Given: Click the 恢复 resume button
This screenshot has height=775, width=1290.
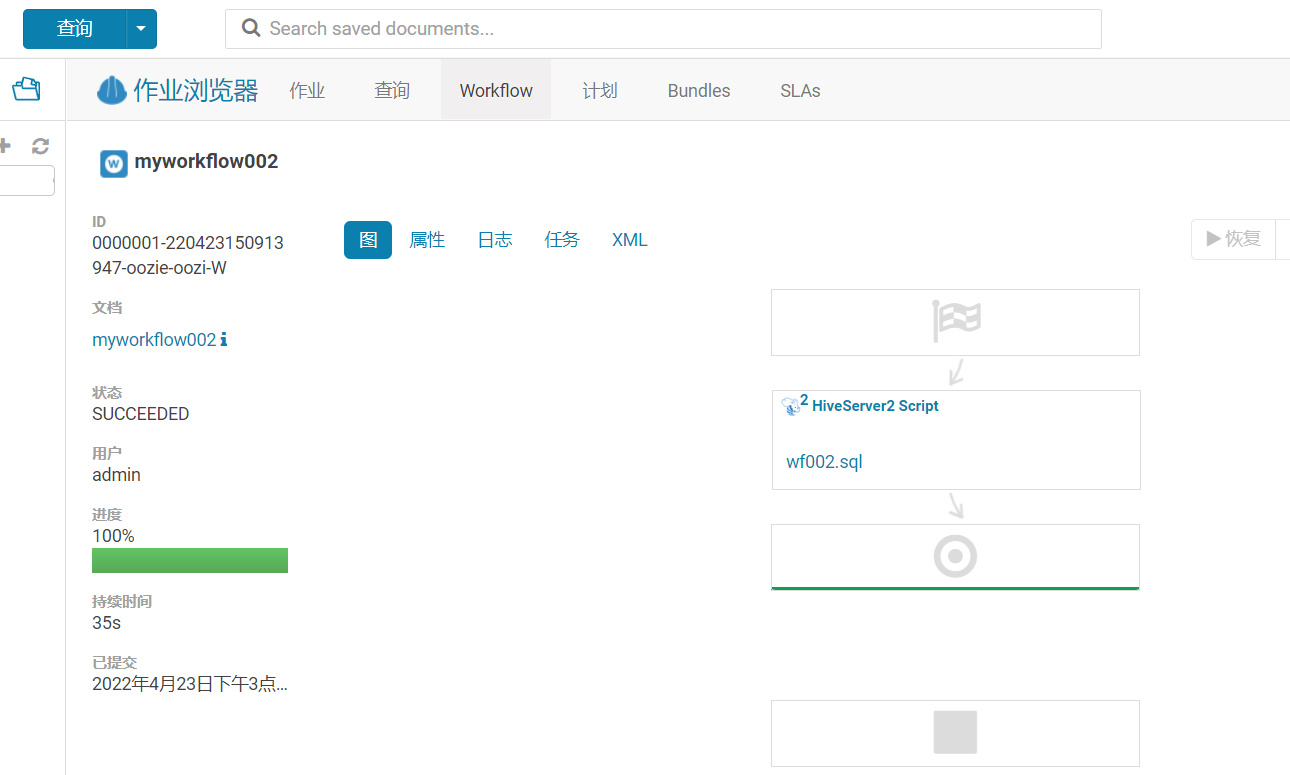Looking at the screenshot, I should tap(1234, 239).
